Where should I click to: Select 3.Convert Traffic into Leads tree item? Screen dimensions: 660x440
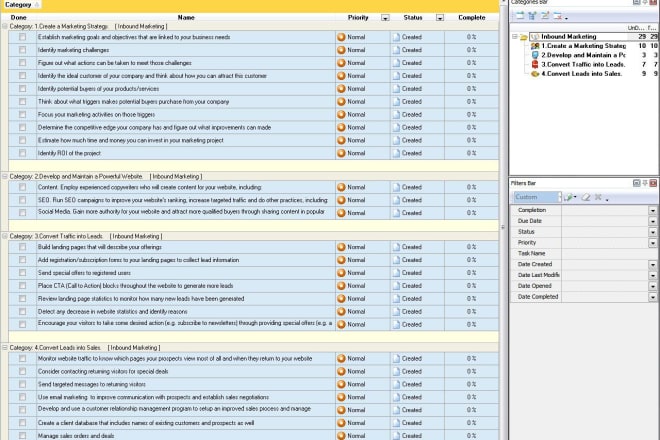click(583, 64)
